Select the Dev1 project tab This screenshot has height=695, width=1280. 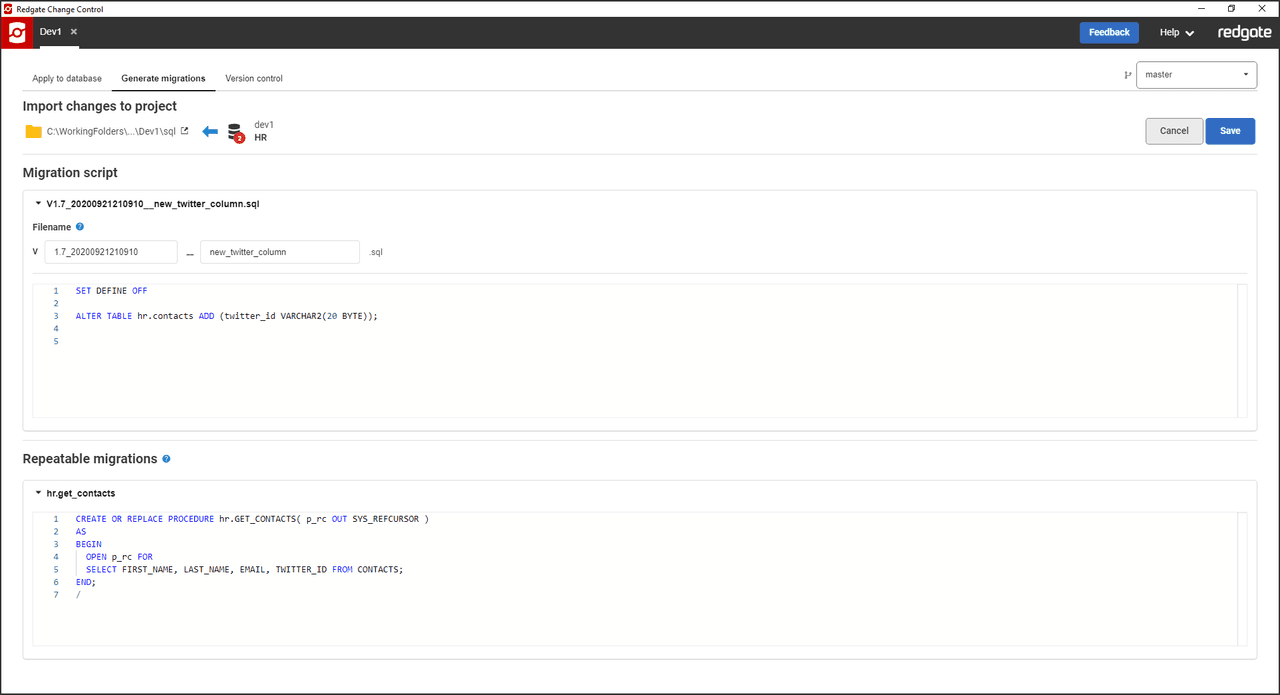point(50,32)
